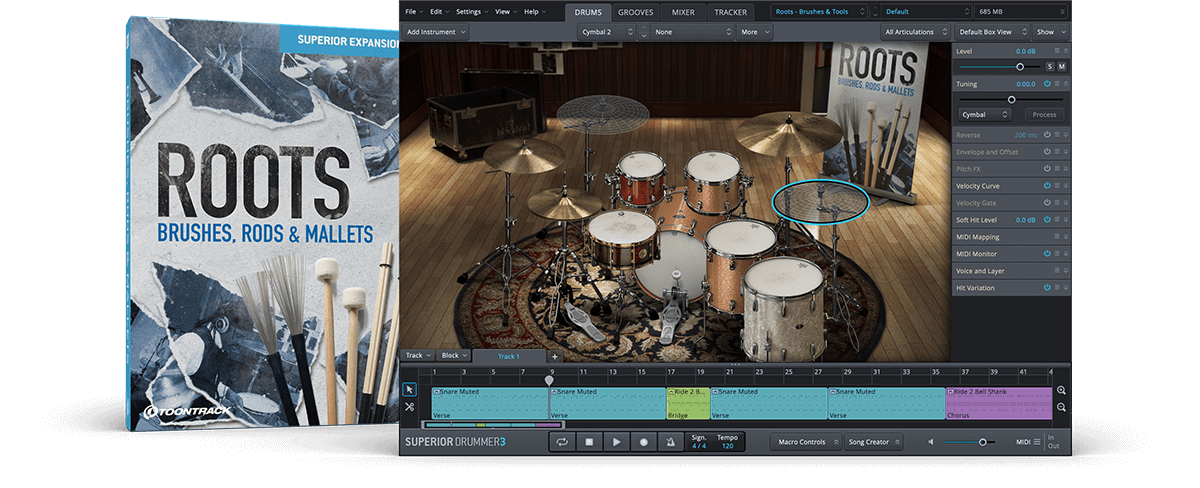The image size is (1200, 488).
Task: Toggle loop playback in the transport bar
Action: click(562, 442)
